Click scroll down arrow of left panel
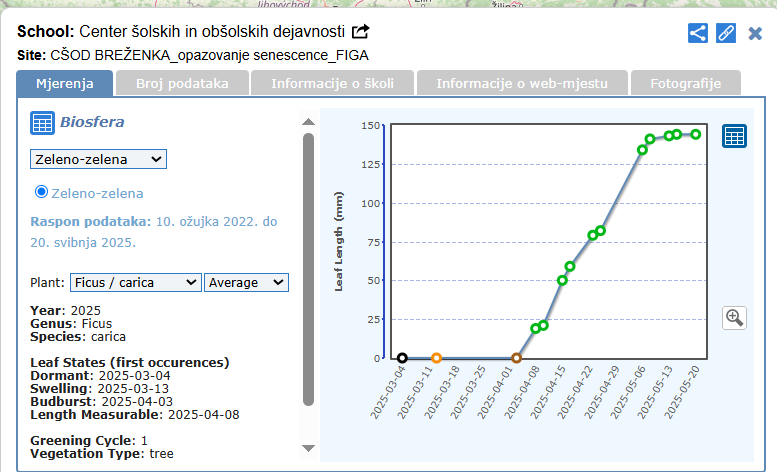Viewport: 777px width, 472px height. (308, 447)
